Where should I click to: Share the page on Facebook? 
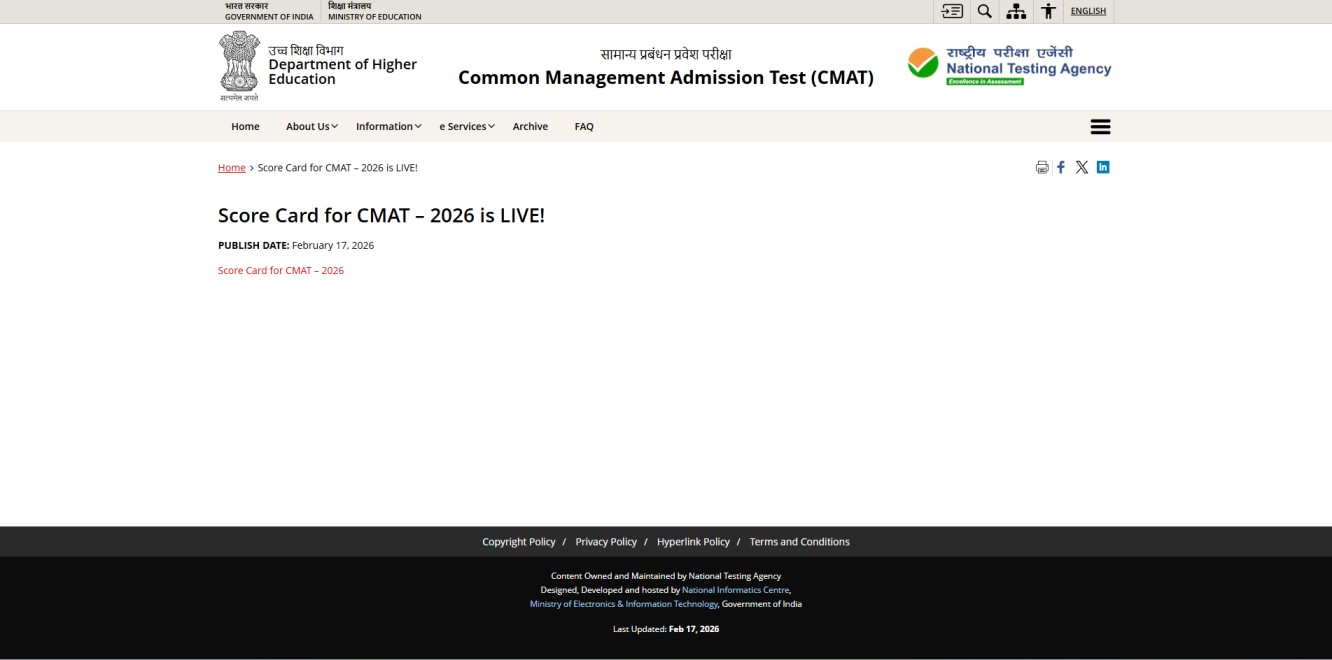tap(1060, 167)
